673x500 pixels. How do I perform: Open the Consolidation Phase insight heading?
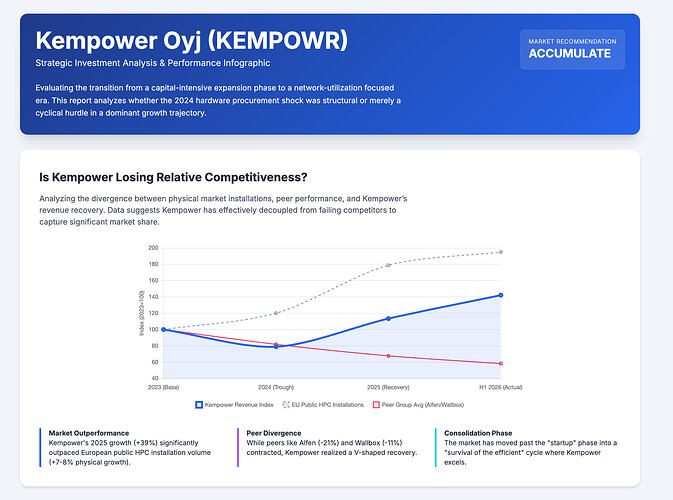[478, 433]
